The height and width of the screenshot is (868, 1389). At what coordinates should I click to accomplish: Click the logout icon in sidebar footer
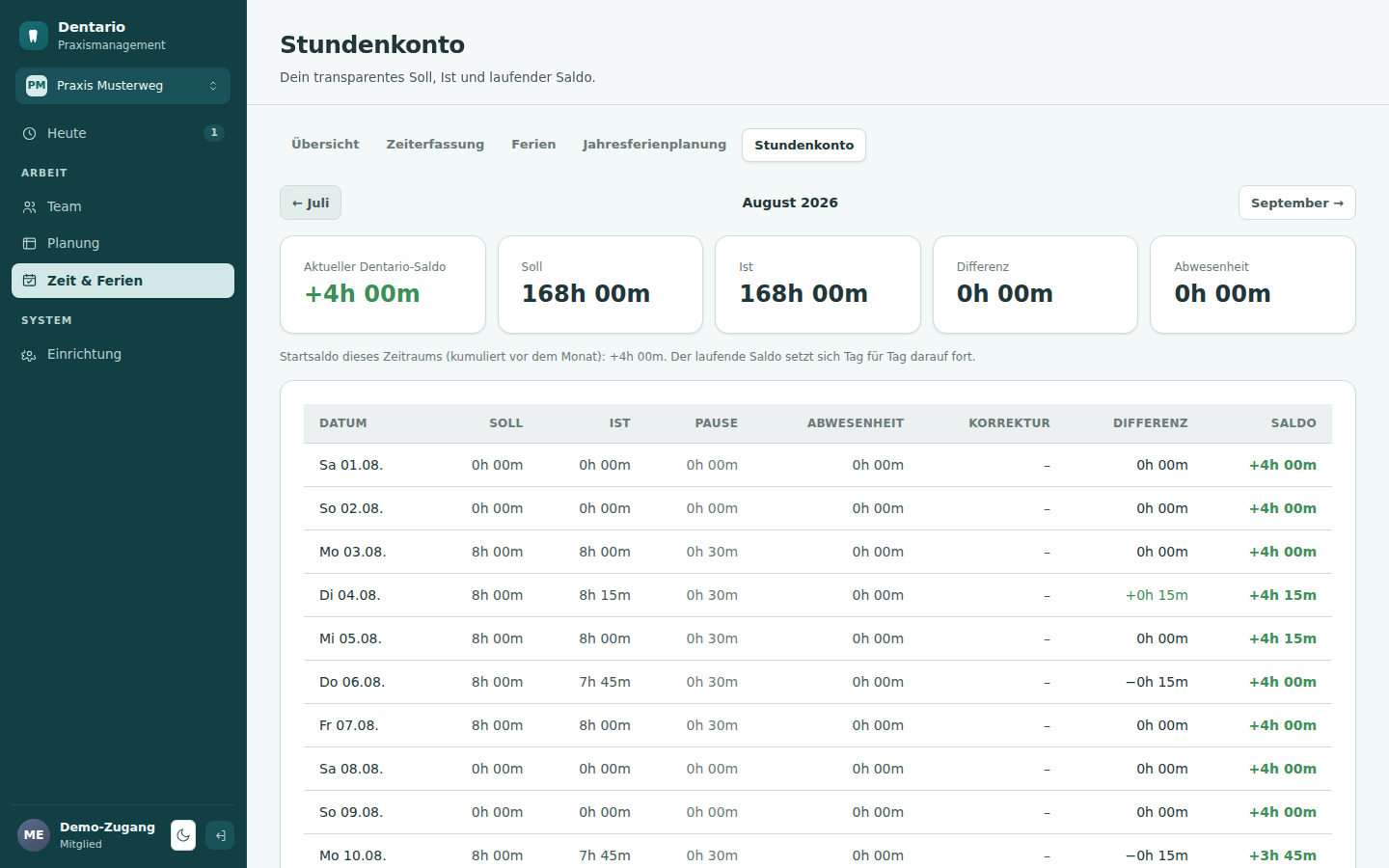coord(220,835)
